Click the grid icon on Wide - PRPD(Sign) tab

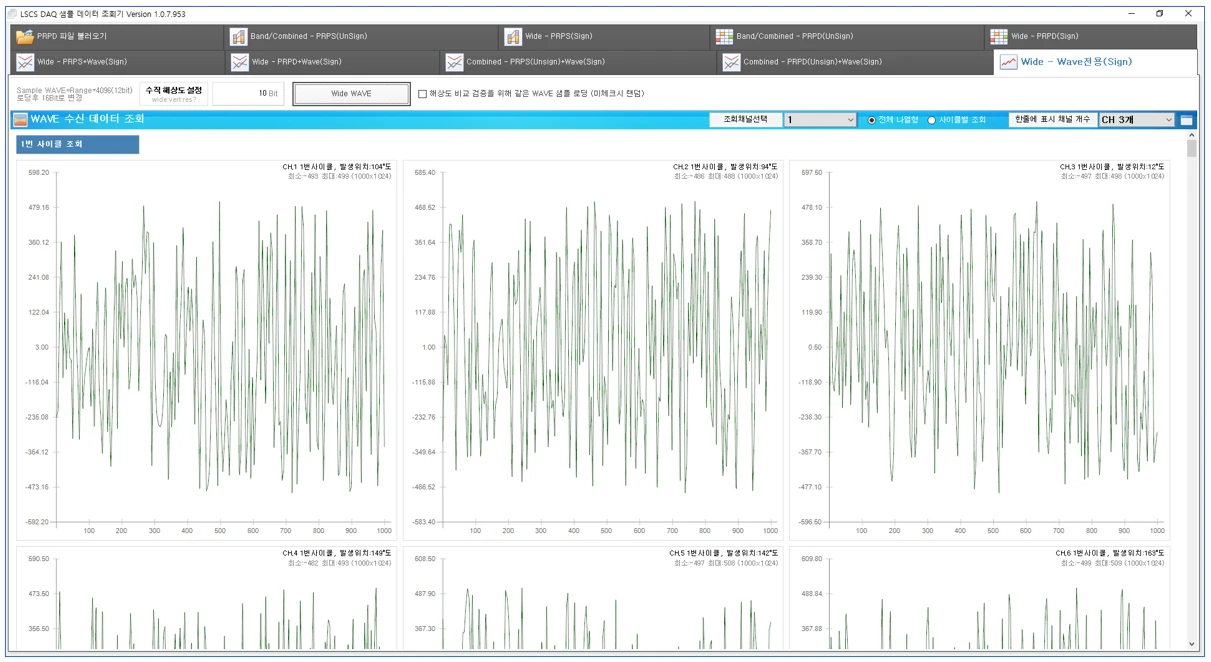[x=999, y=37]
